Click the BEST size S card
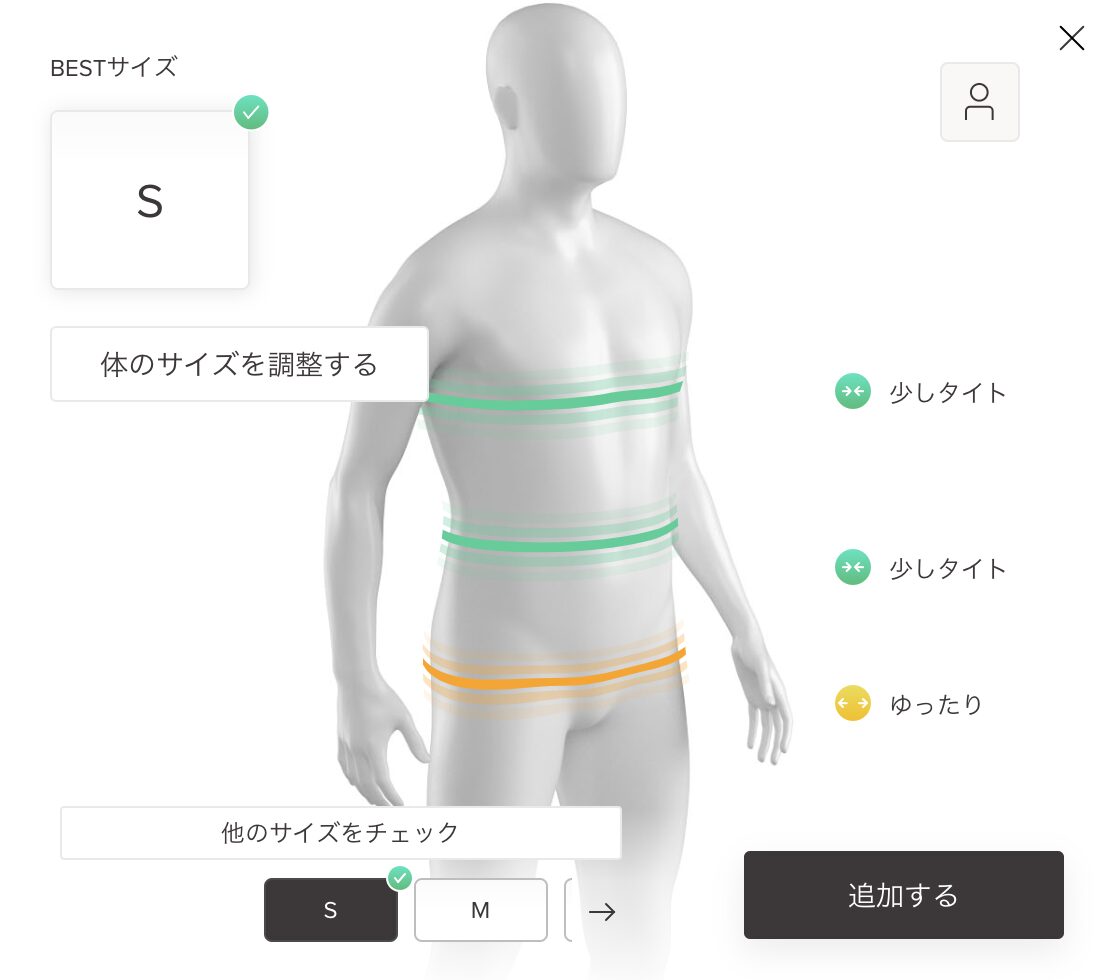1102x980 pixels. tap(150, 200)
